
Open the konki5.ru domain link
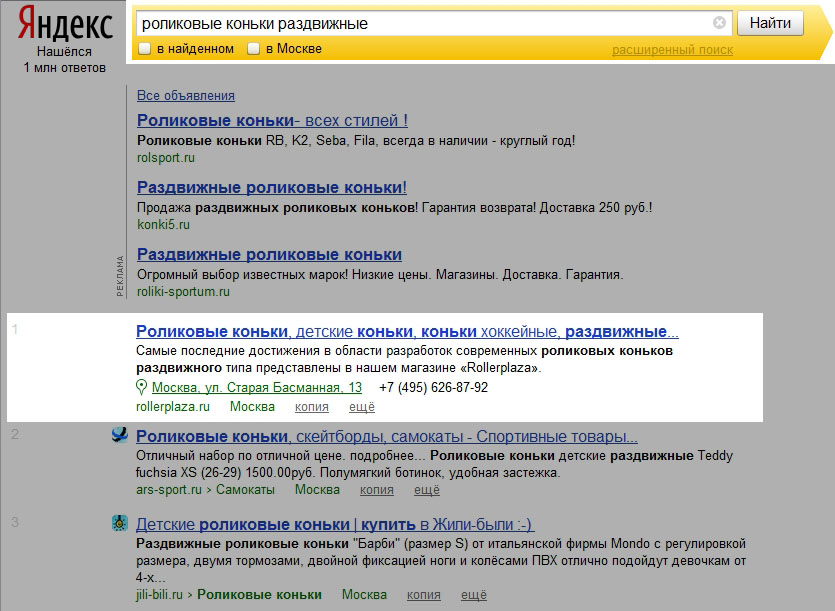[x=163, y=224]
